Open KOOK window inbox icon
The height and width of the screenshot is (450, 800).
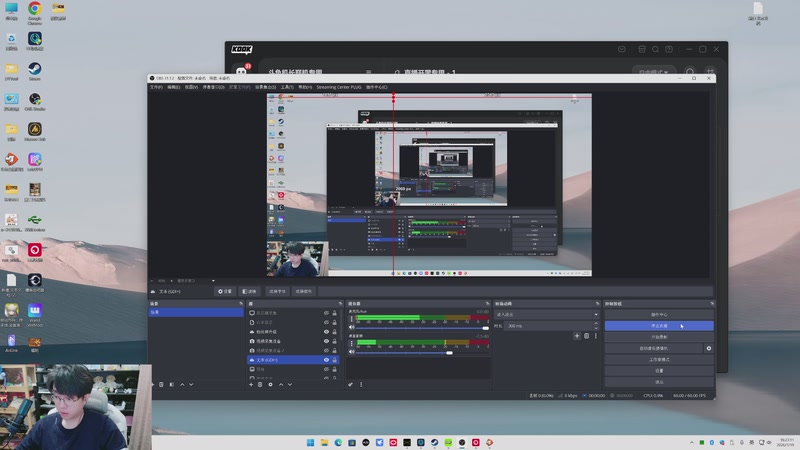[x=621, y=49]
